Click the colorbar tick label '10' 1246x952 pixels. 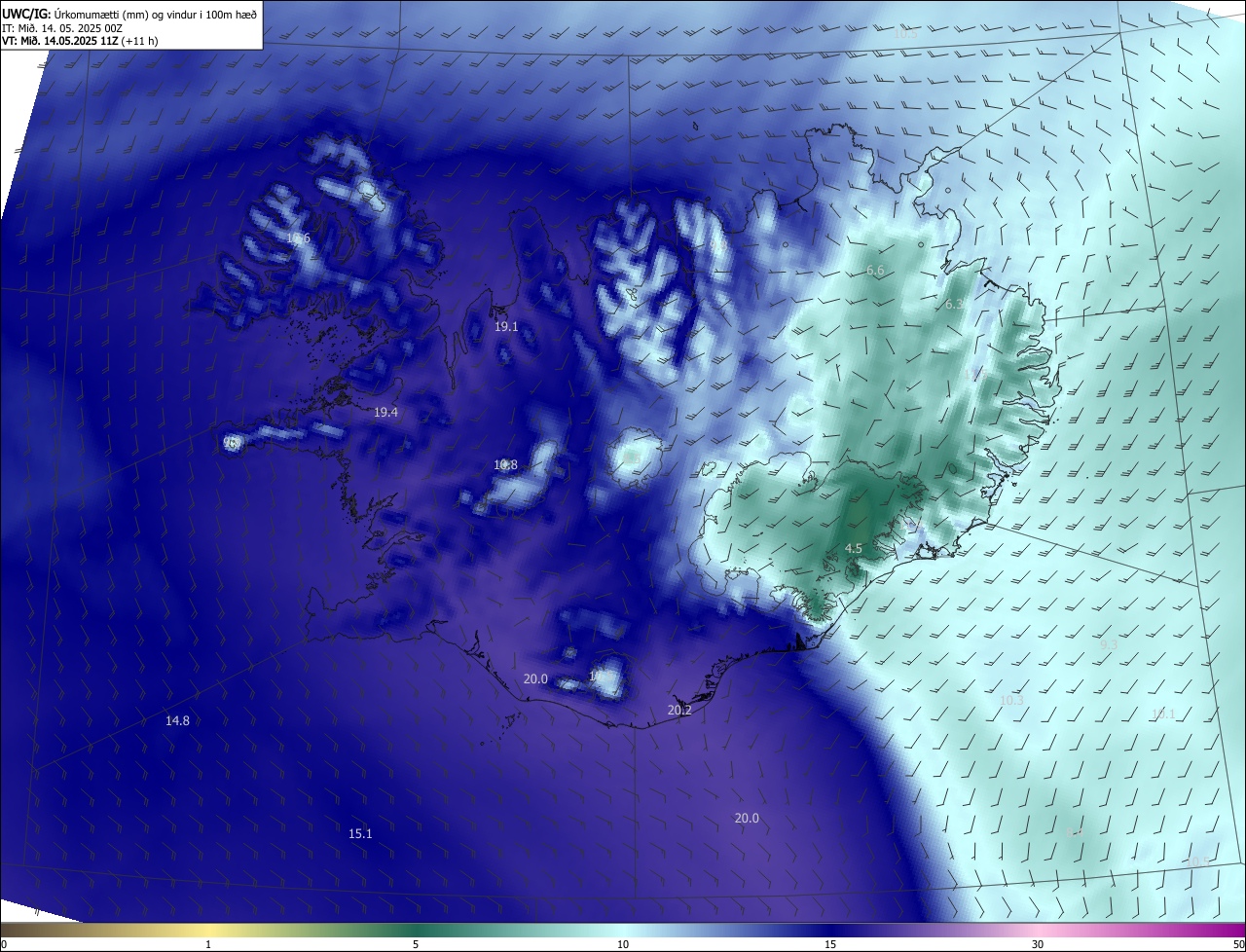623,944
